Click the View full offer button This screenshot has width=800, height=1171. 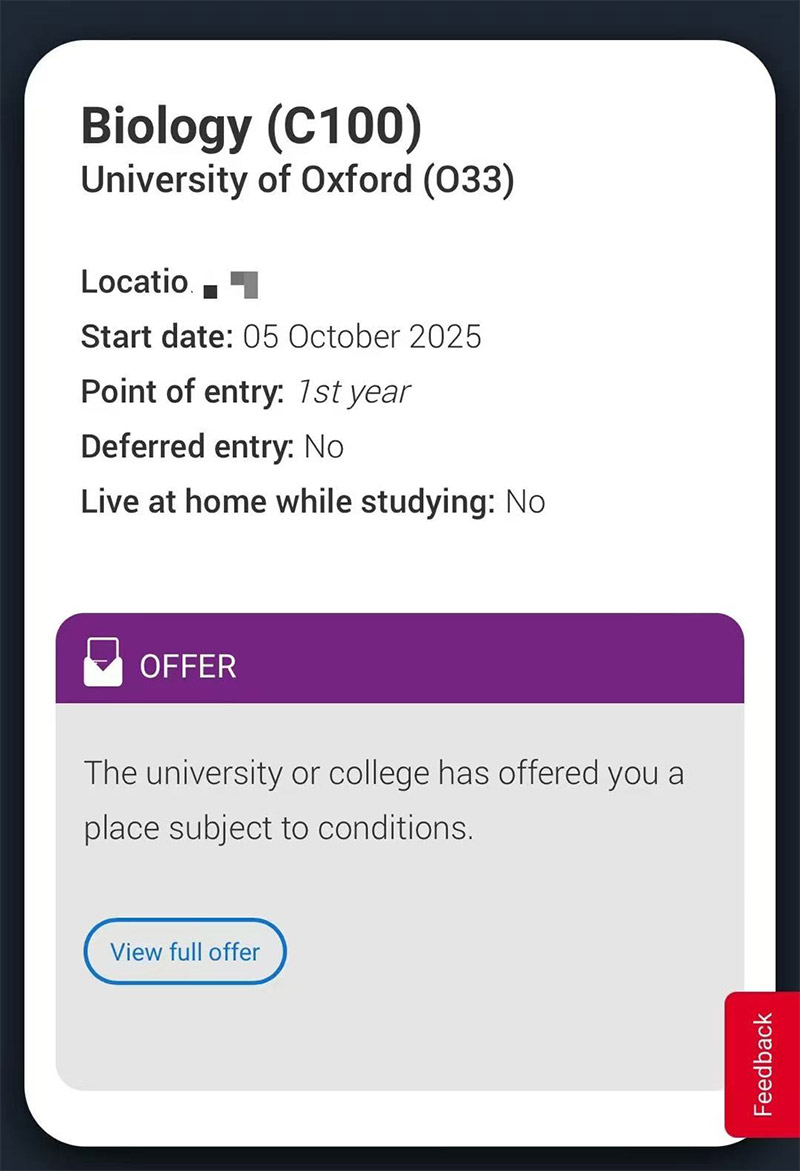[185, 951]
